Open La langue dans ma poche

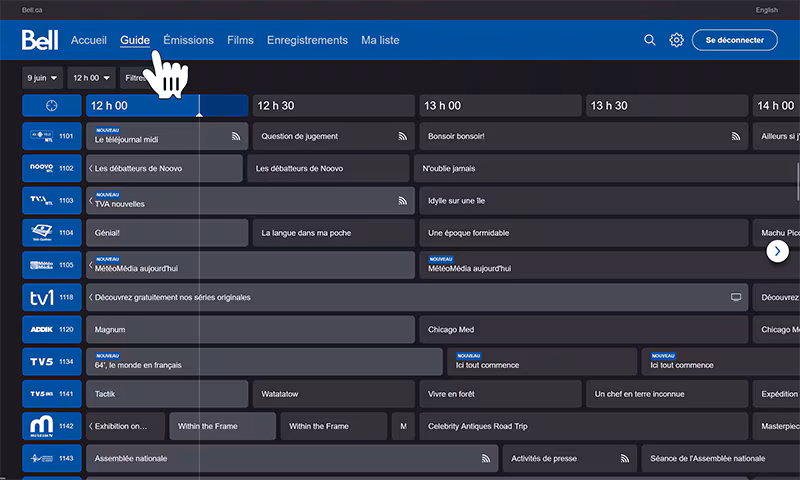(334, 233)
